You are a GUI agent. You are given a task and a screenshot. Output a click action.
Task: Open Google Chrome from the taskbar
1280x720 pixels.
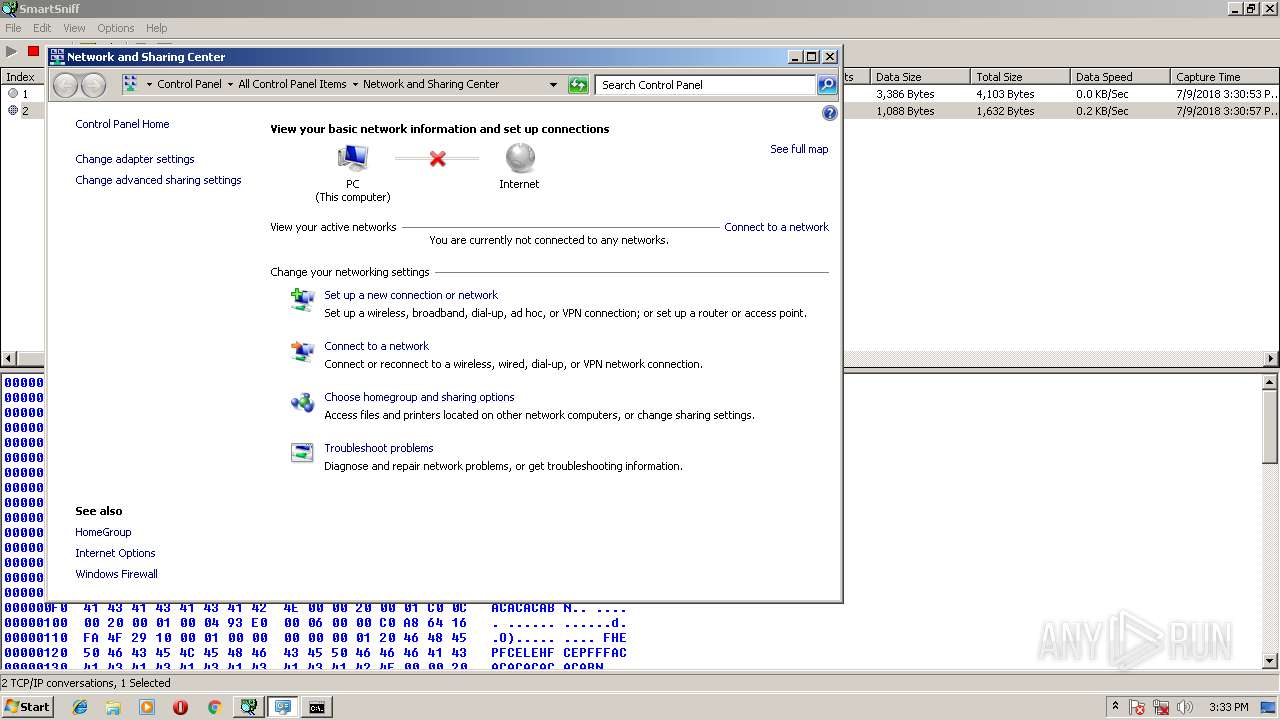[x=214, y=707]
